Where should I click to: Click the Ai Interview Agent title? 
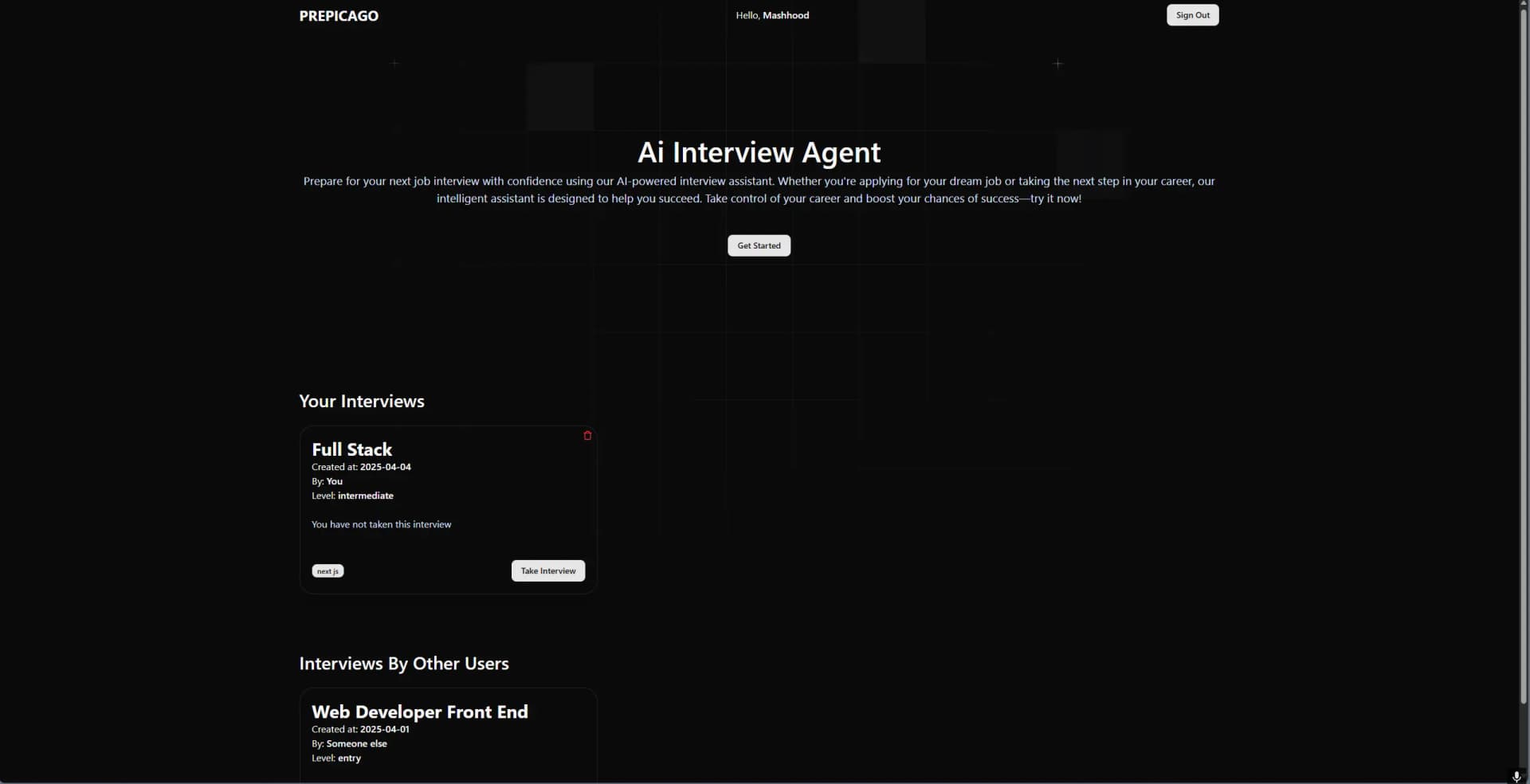tap(759, 151)
